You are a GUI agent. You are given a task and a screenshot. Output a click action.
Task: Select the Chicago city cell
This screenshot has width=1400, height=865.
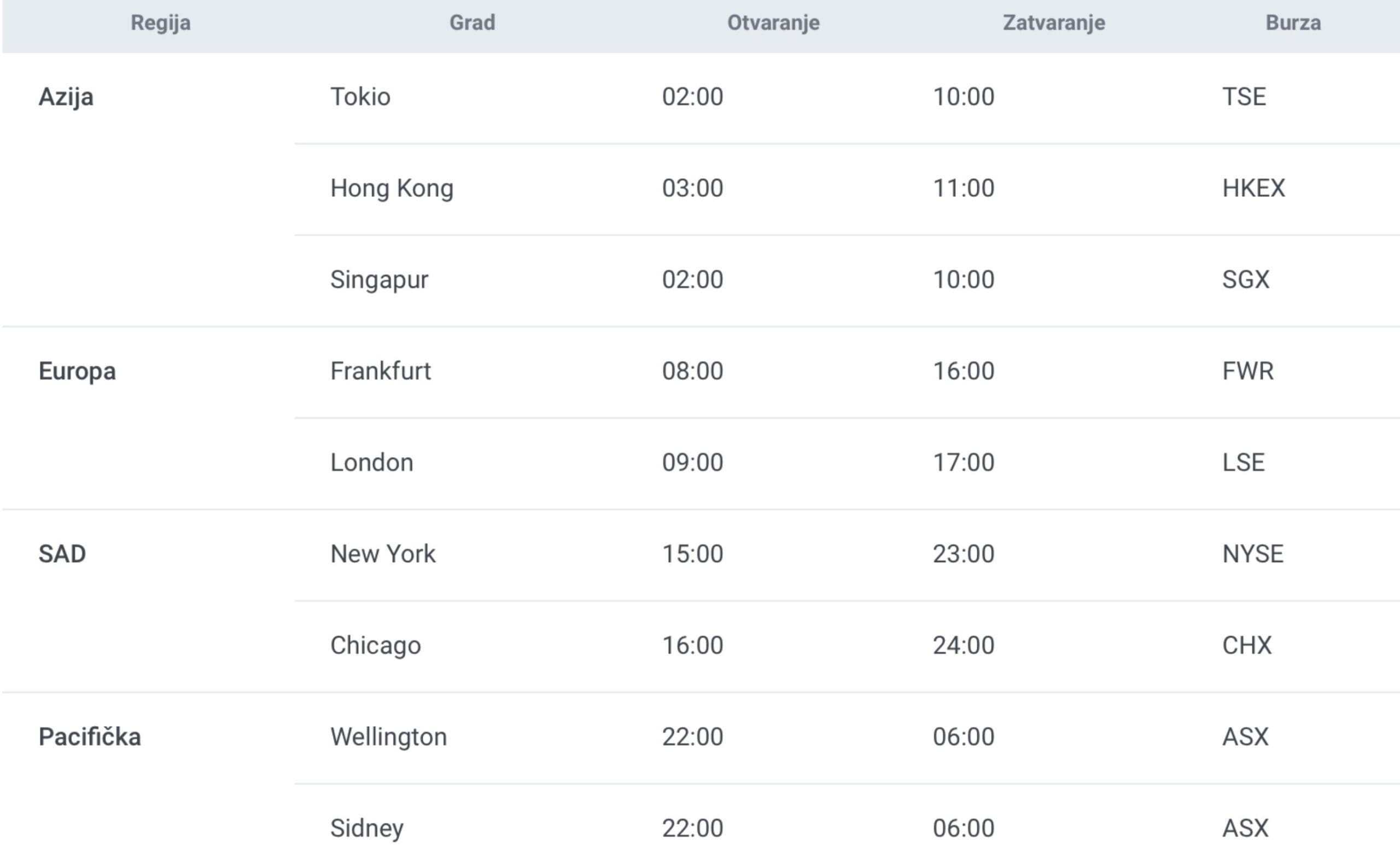point(376,645)
